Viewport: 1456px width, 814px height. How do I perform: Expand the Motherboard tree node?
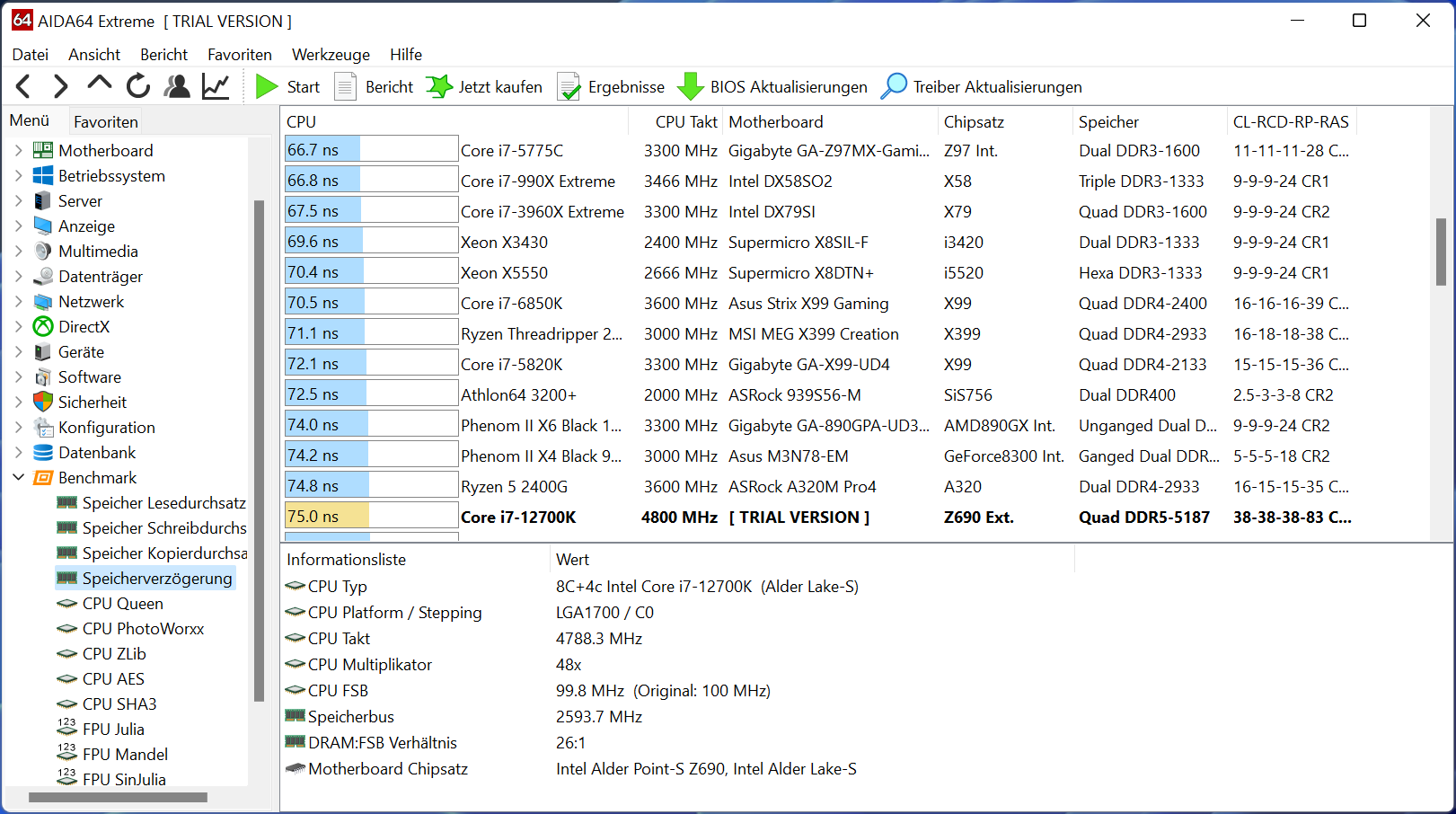pos(19,150)
